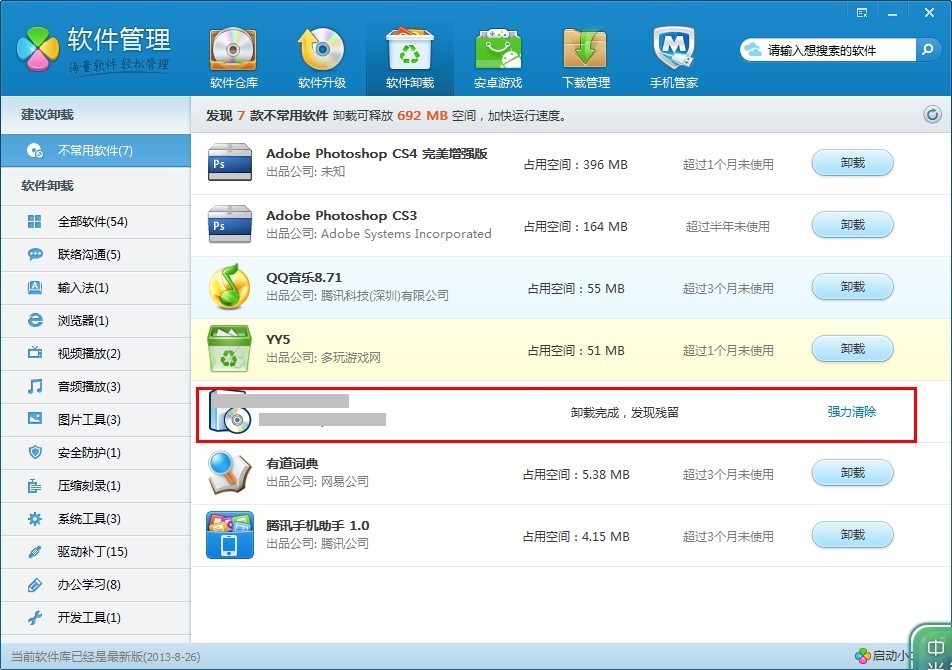The image size is (952, 670).
Task: Uninstall Adobe Photoshop CS3
Action: point(852,225)
